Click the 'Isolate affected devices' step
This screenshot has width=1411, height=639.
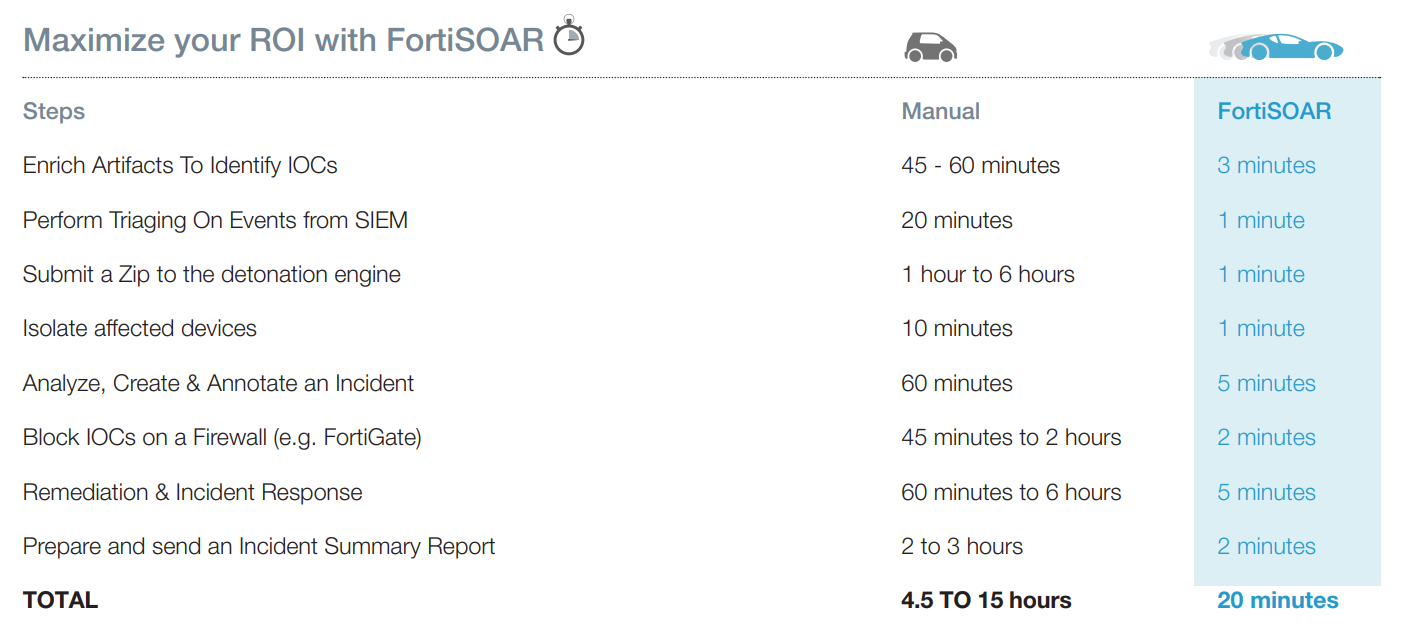(x=140, y=328)
